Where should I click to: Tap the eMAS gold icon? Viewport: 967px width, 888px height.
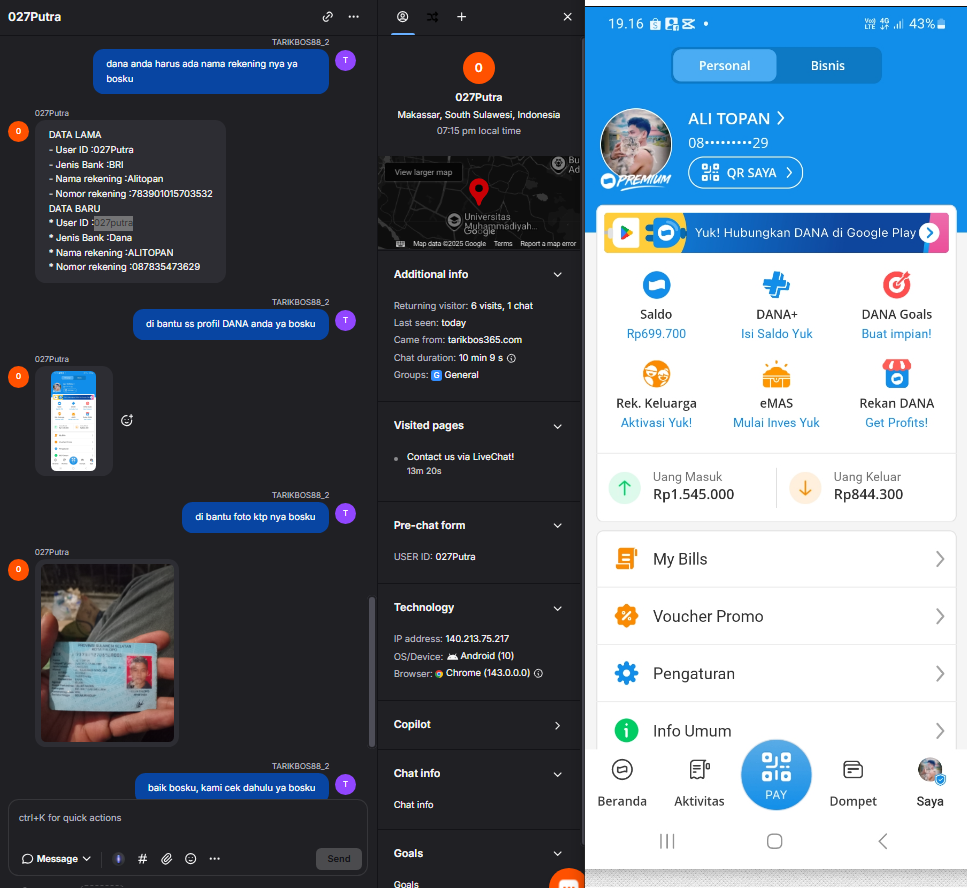point(776,374)
